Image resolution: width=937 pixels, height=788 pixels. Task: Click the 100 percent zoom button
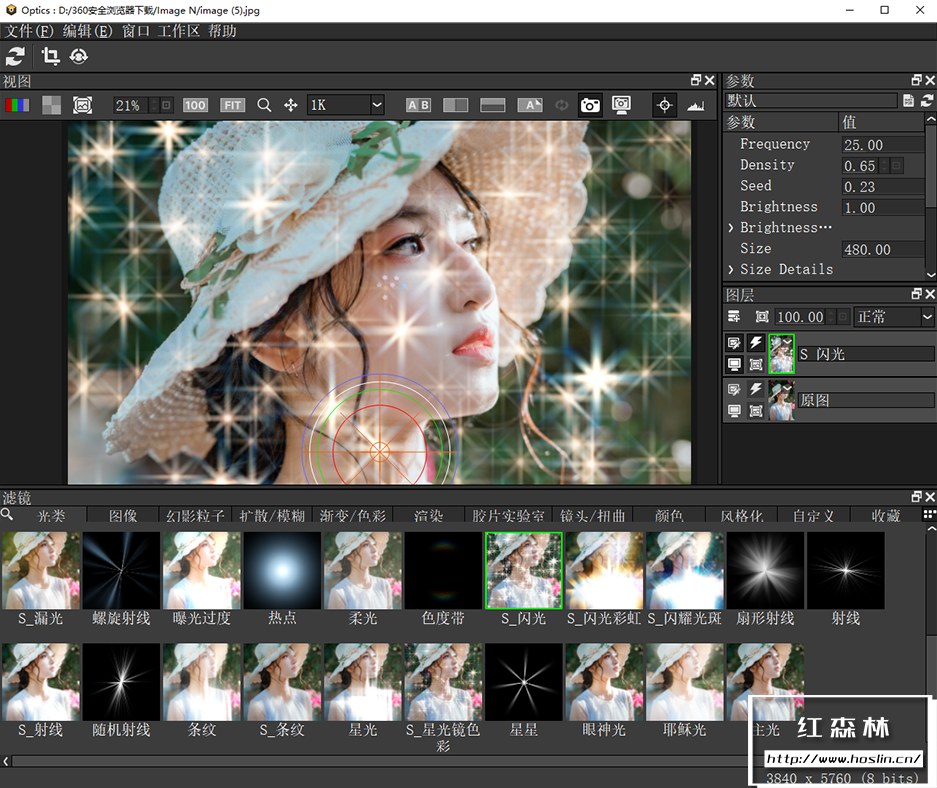pos(195,105)
